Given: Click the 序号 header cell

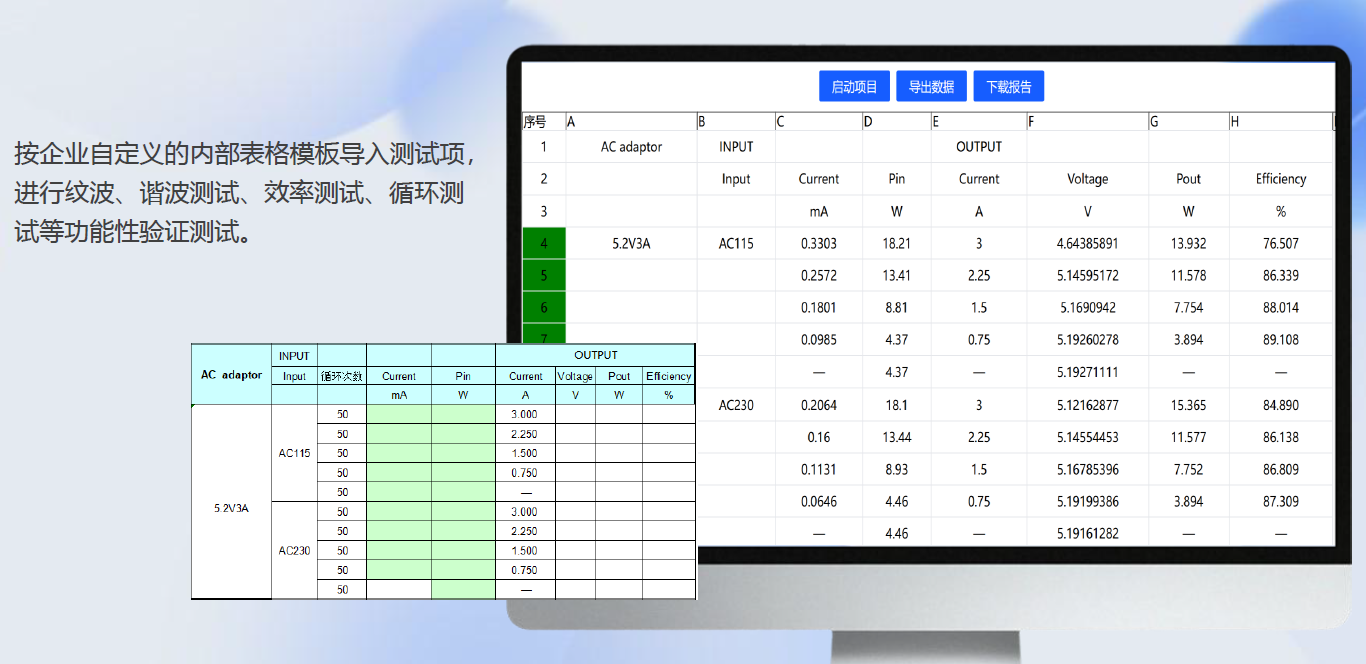Looking at the screenshot, I should point(544,122).
